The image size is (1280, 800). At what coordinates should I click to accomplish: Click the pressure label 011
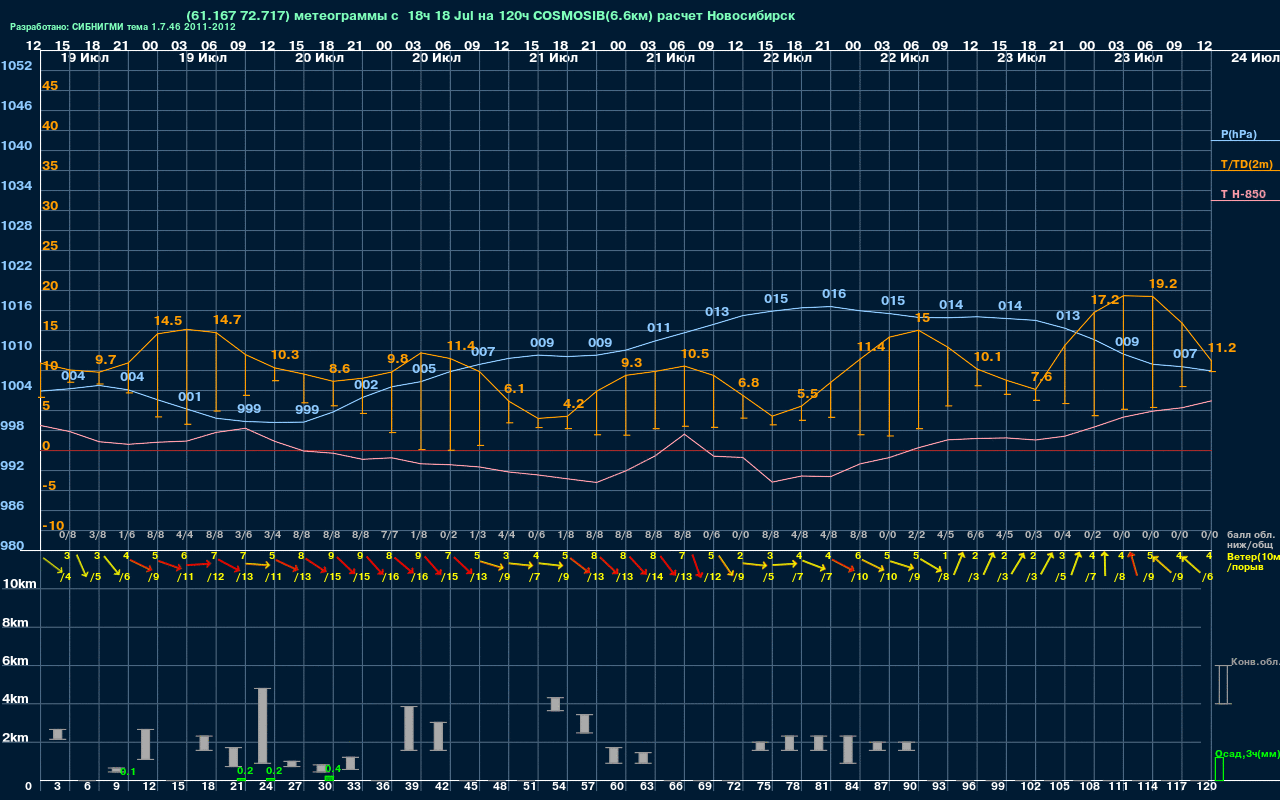(659, 328)
